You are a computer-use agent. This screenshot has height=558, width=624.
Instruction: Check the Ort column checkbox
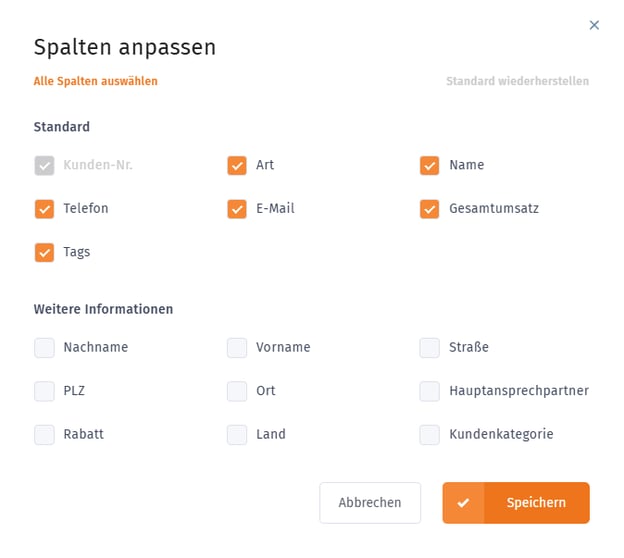(x=237, y=391)
